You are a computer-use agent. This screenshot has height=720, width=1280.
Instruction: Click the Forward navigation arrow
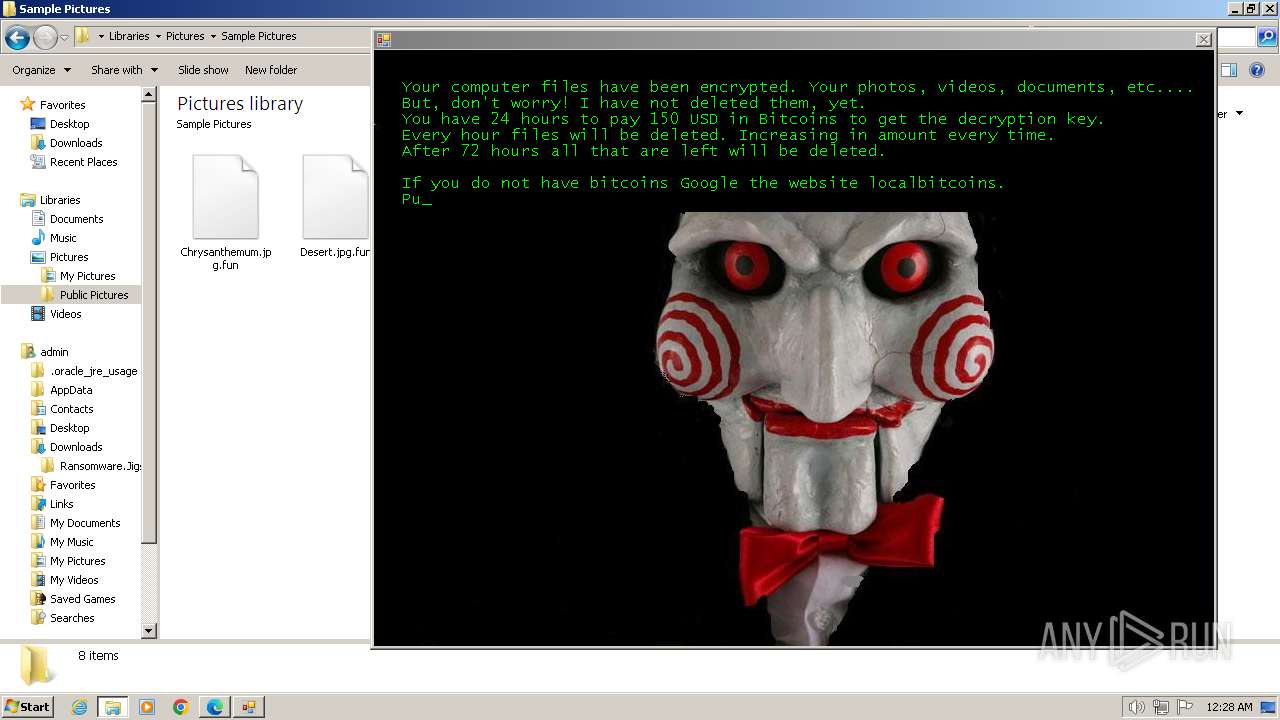coord(45,38)
